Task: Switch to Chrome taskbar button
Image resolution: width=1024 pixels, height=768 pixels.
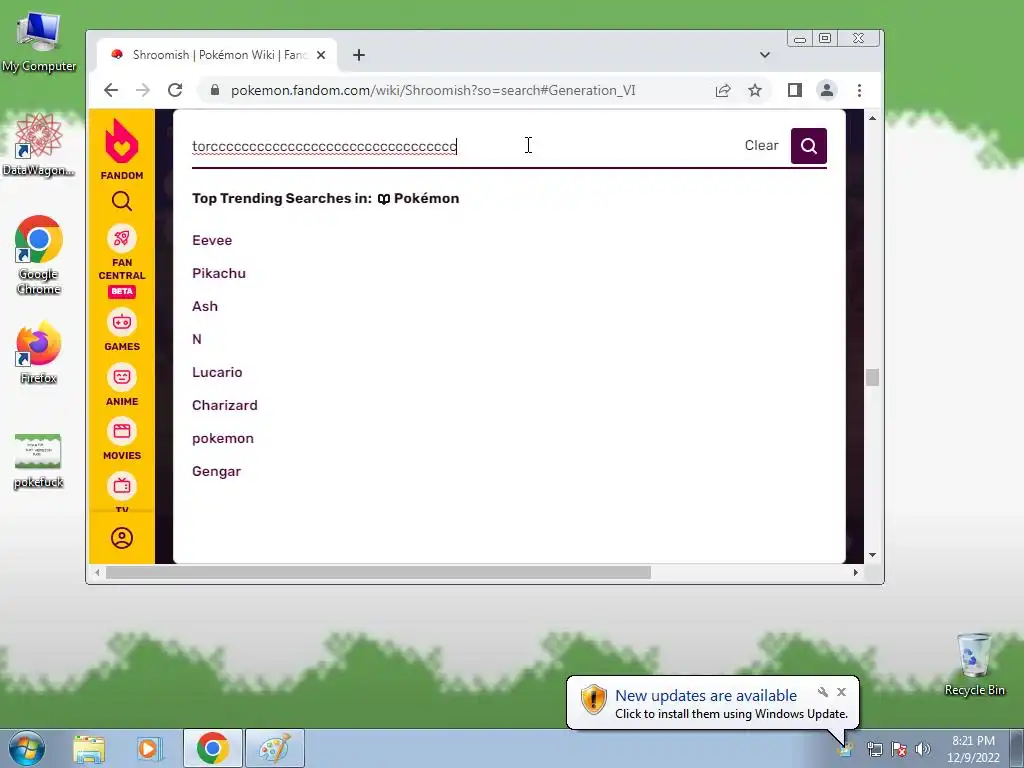Action: point(213,748)
